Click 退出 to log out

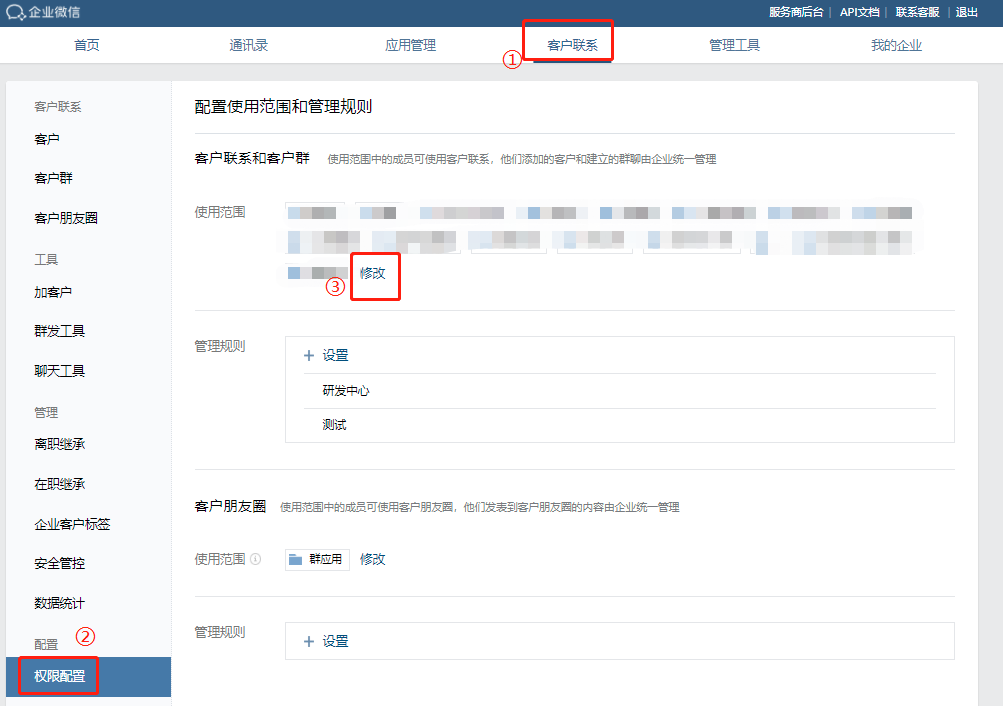[x=967, y=12]
